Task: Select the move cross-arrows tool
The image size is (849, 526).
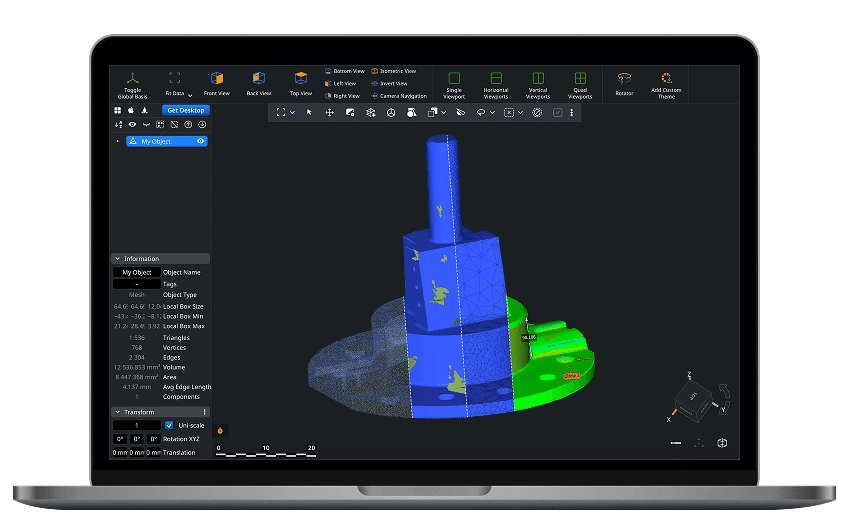Action: (x=329, y=112)
